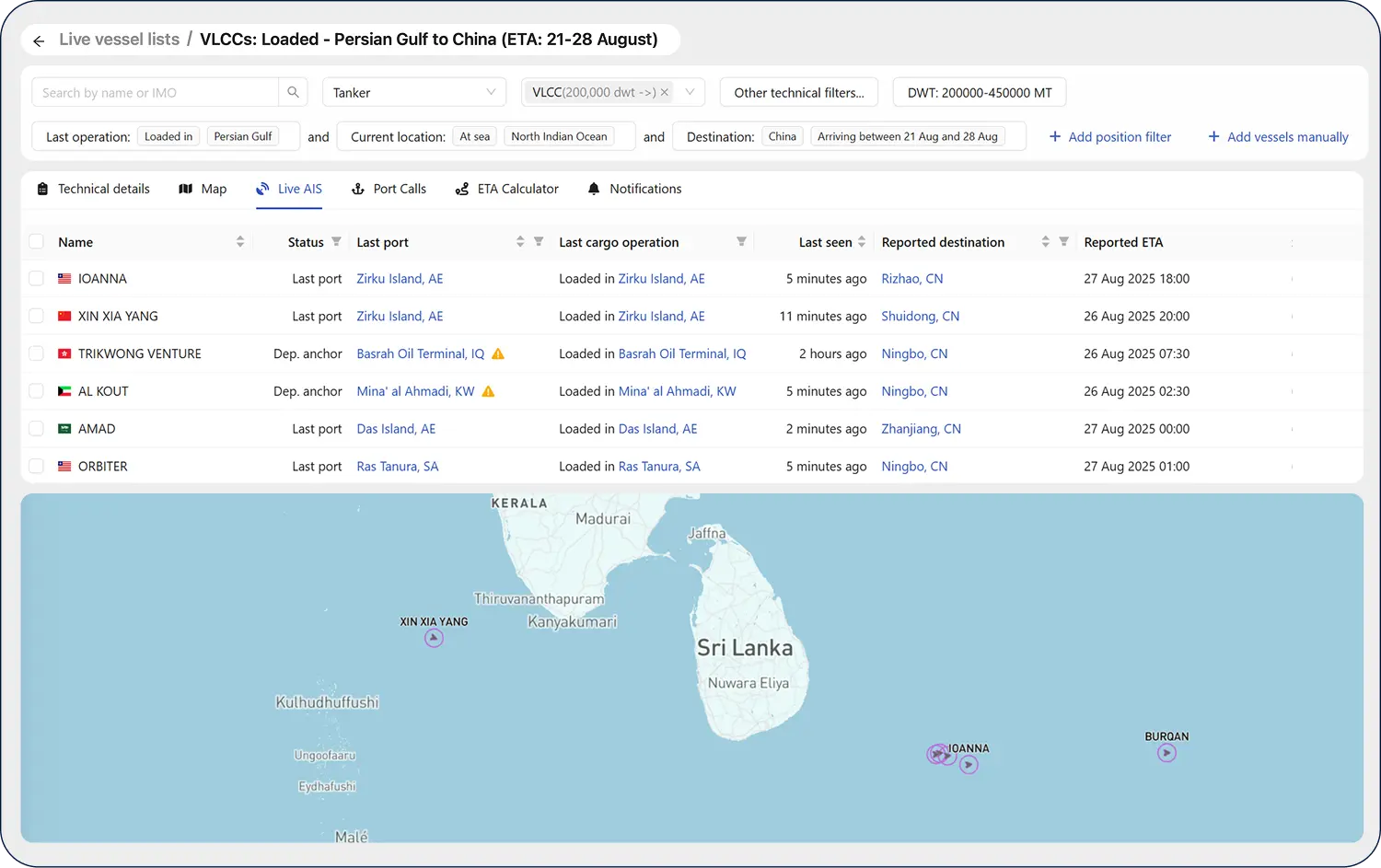1381x868 pixels.
Task: Check the XIN XIA YANG row checkbox
Action: click(37, 316)
